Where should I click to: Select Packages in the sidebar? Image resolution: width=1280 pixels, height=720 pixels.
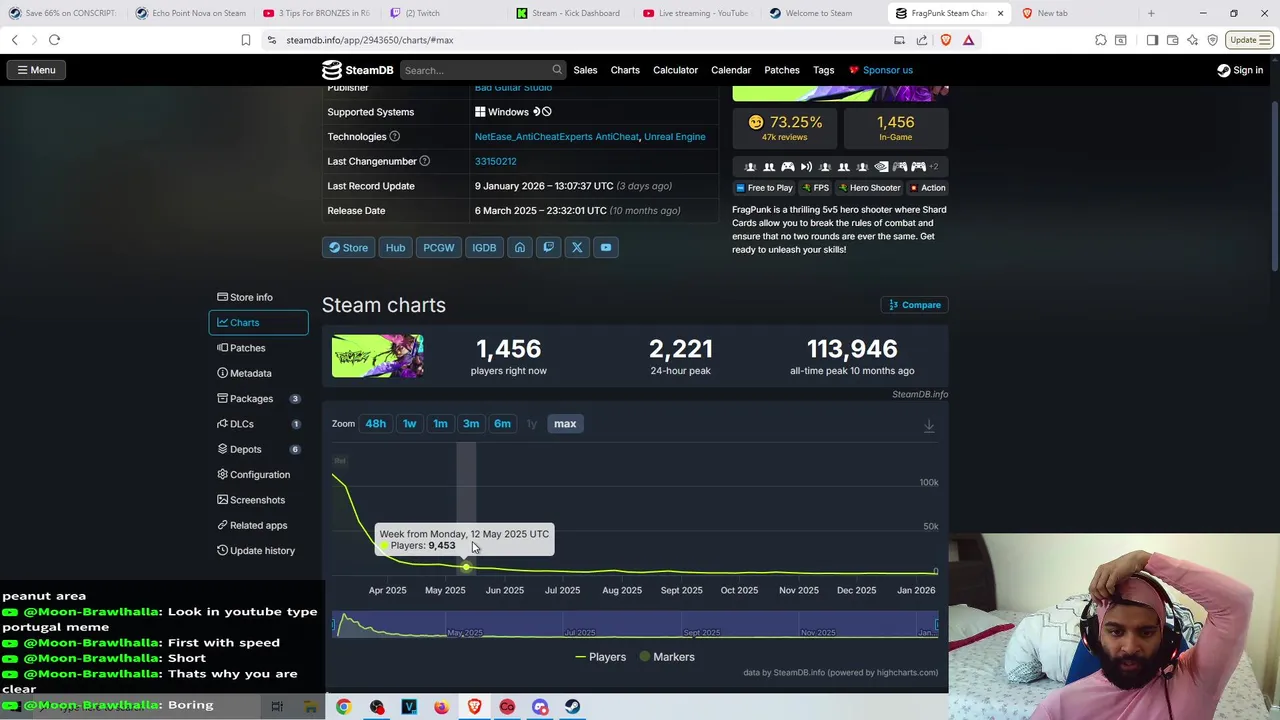point(258,399)
